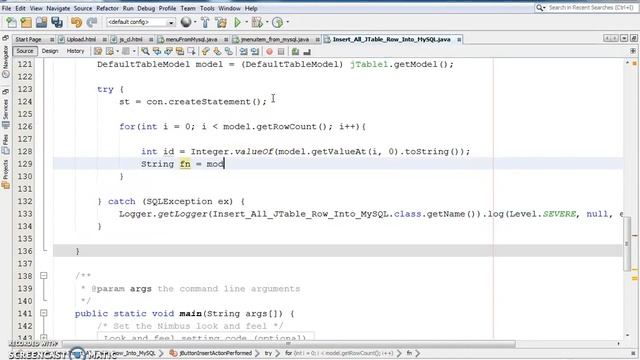640x360 pixels.
Task: Click the Build Project hammer icon
Action: coord(205,22)
